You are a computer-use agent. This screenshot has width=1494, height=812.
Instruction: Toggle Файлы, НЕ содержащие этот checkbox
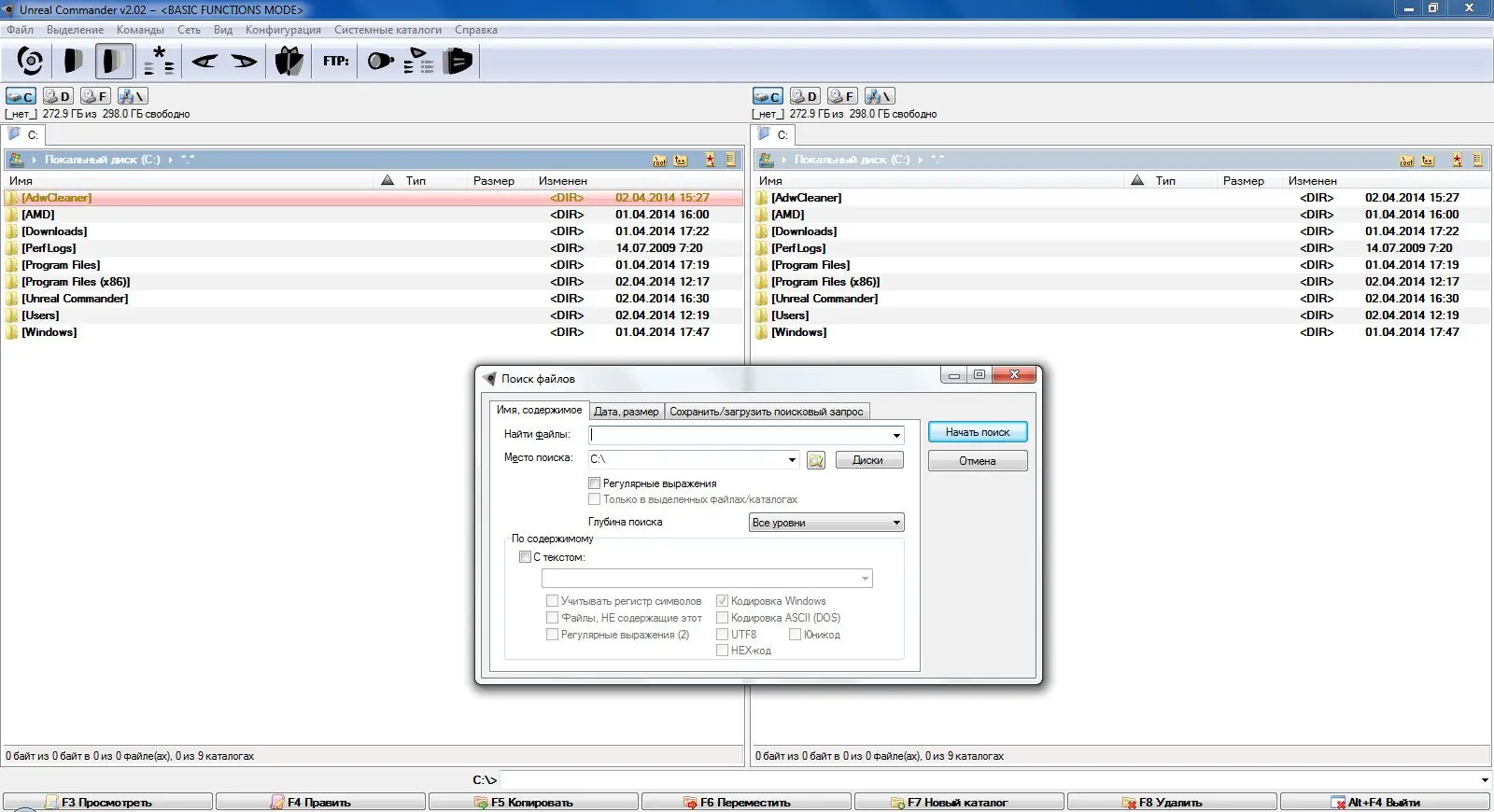tap(552, 618)
